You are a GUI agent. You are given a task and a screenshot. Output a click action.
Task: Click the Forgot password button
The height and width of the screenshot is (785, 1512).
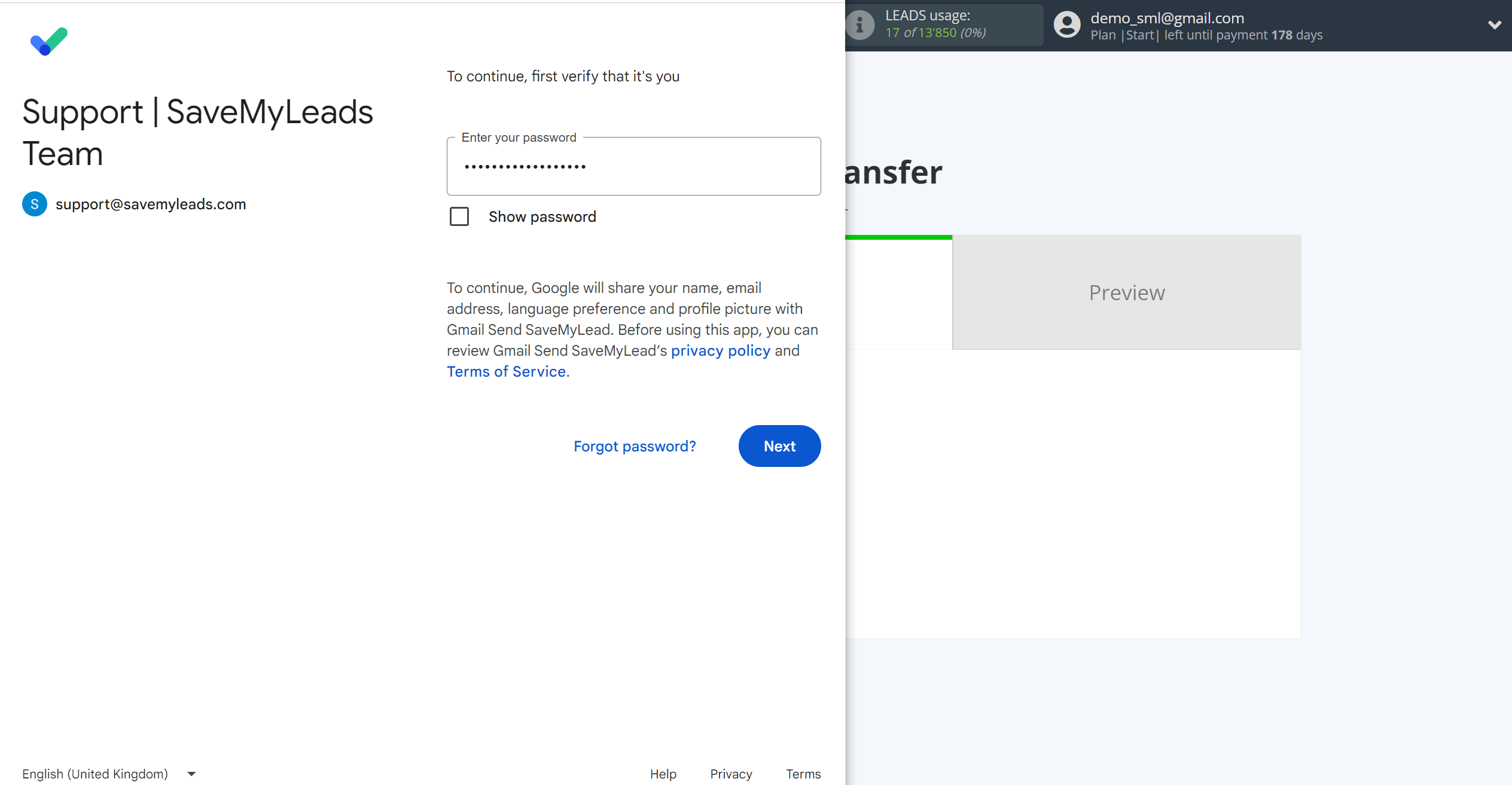tap(634, 446)
